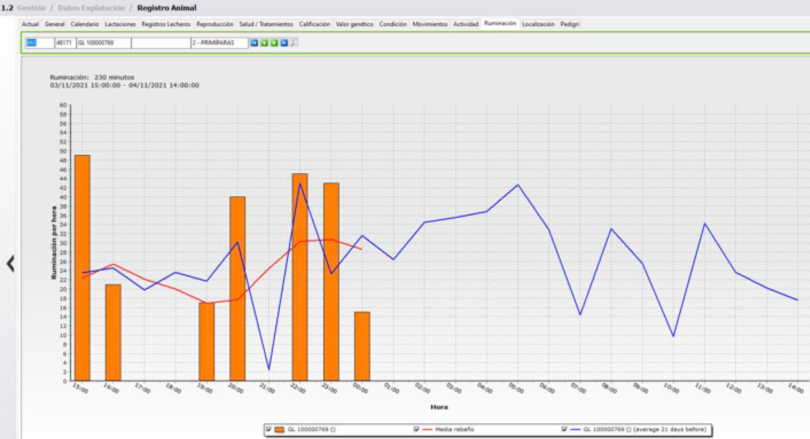Viewport: 810px width, 439px height.
Task: Toggle the average 21 days before checkbox
Action: 565,429
